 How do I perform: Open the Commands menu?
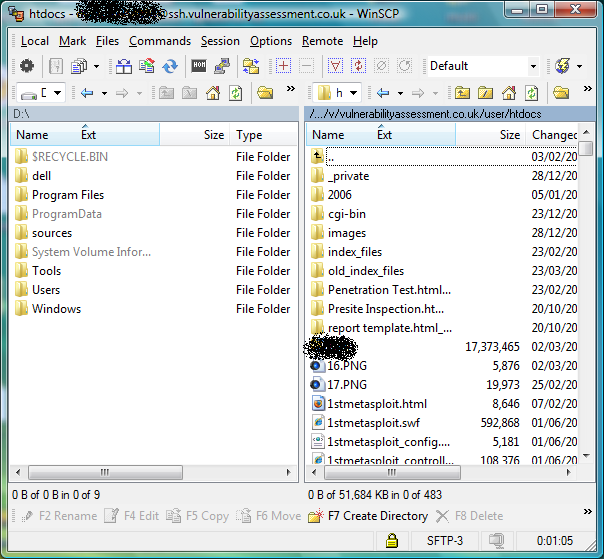click(x=160, y=41)
